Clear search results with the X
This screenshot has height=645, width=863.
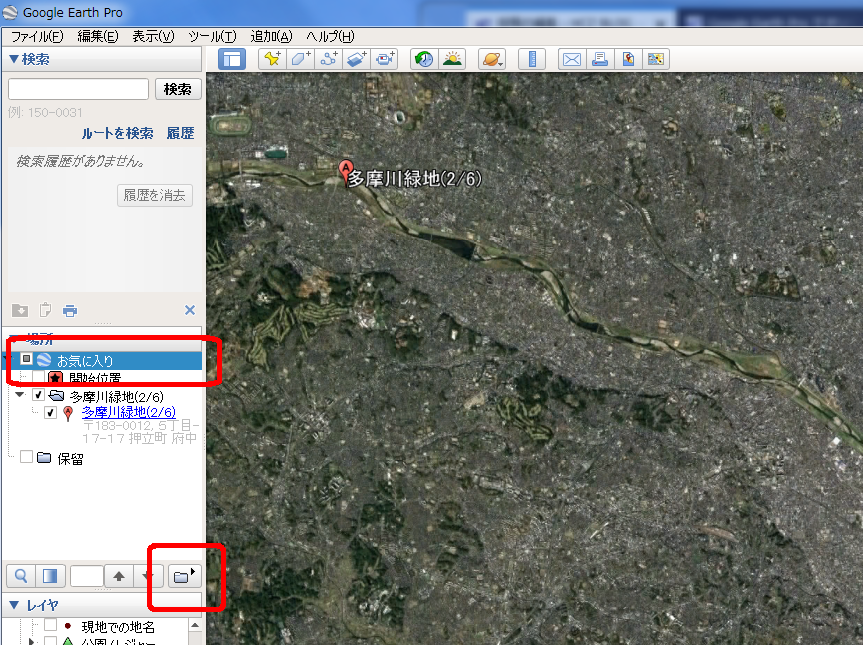(x=190, y=310)
